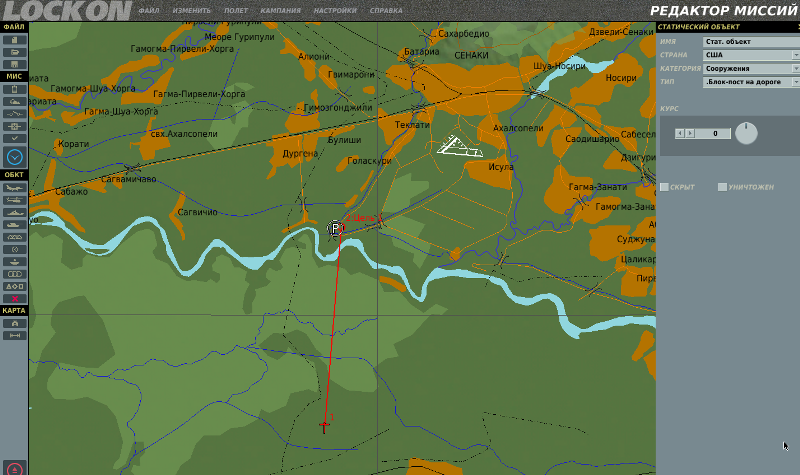The width and height of the screenshot is (800, 475).
Task: Click the свх.Ахалсопели label
Action: [184, 134]
